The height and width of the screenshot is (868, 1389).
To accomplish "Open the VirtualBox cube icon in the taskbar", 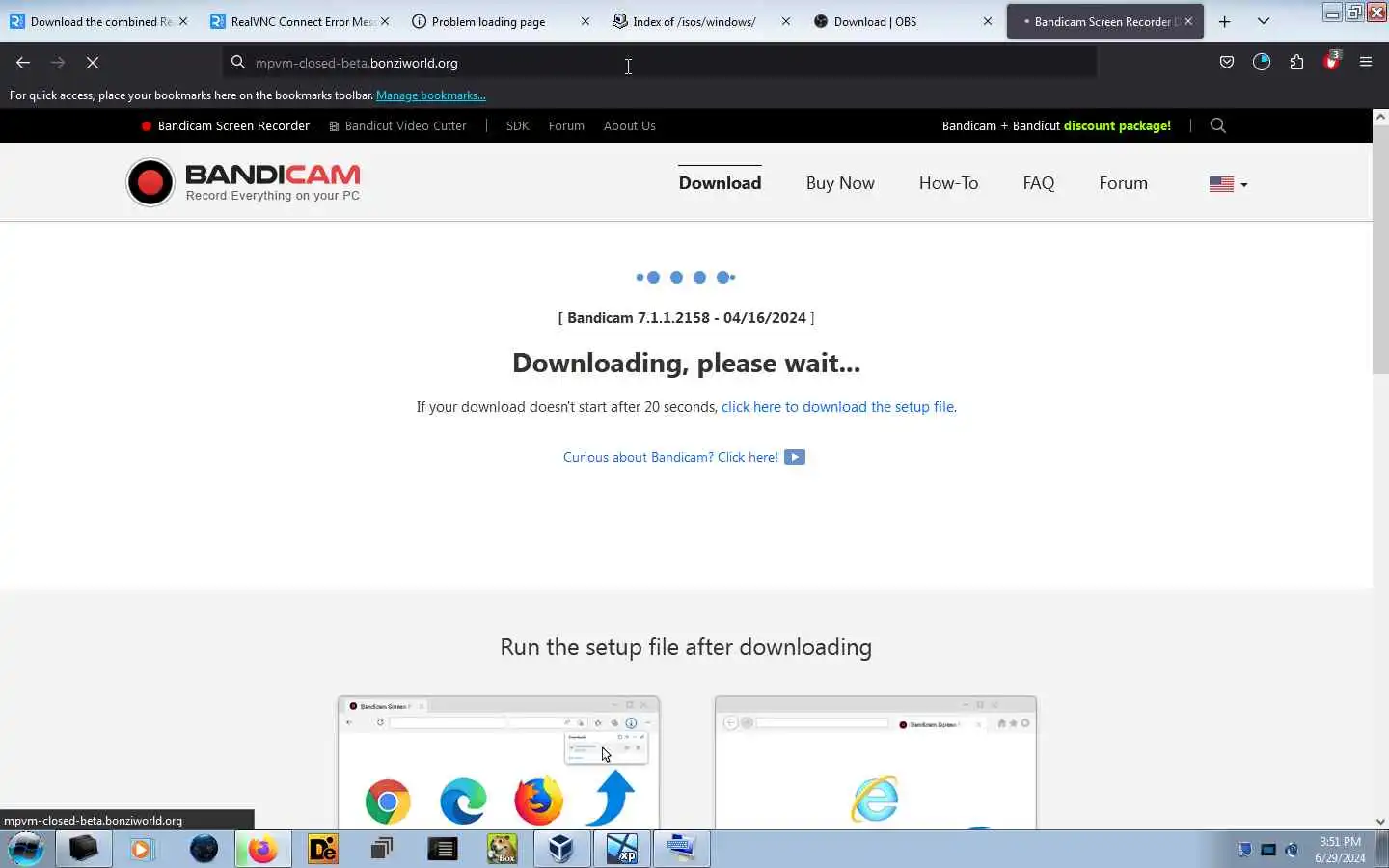I will pyautogui.click(x=561, y=849).
